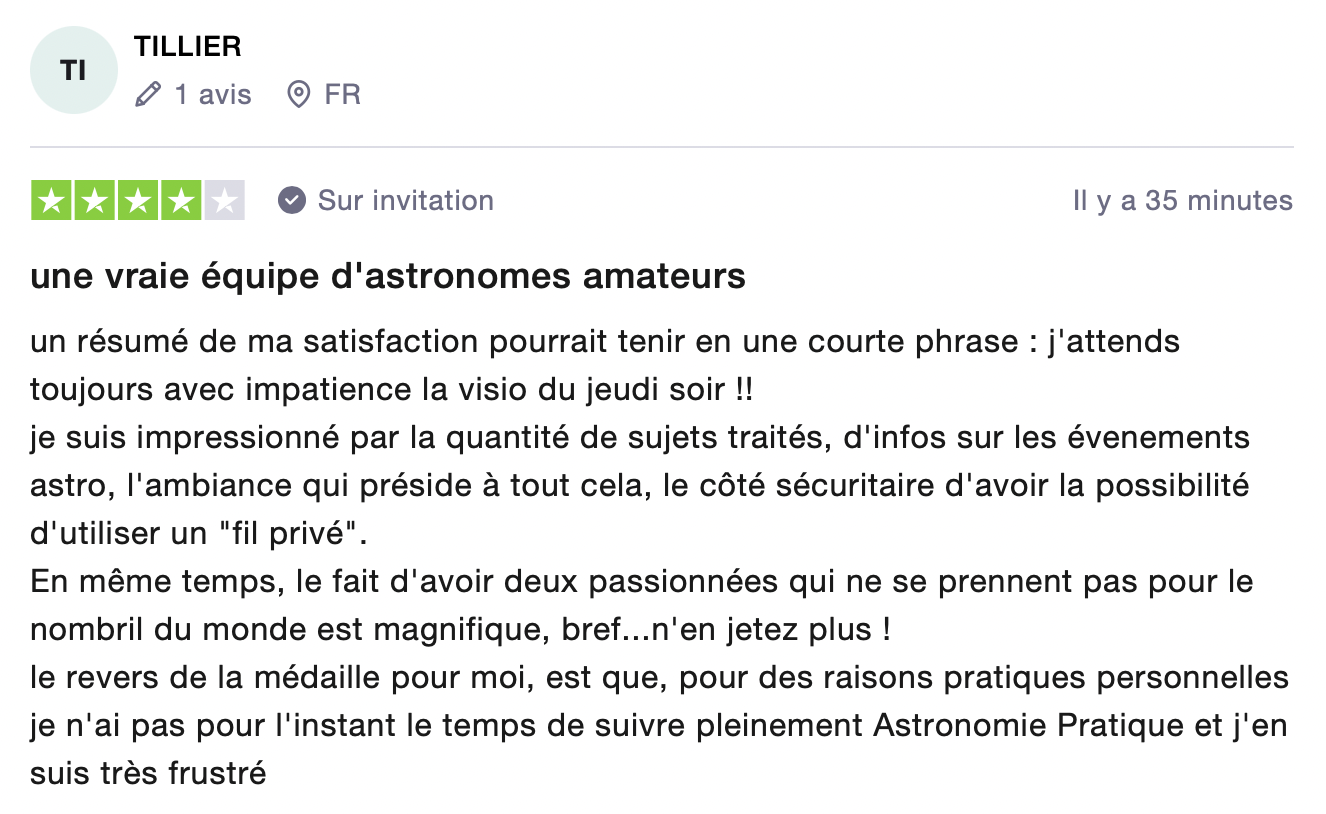Click the first green rating star
Viewport: 1326px width, 814px height.
point(52,201)
